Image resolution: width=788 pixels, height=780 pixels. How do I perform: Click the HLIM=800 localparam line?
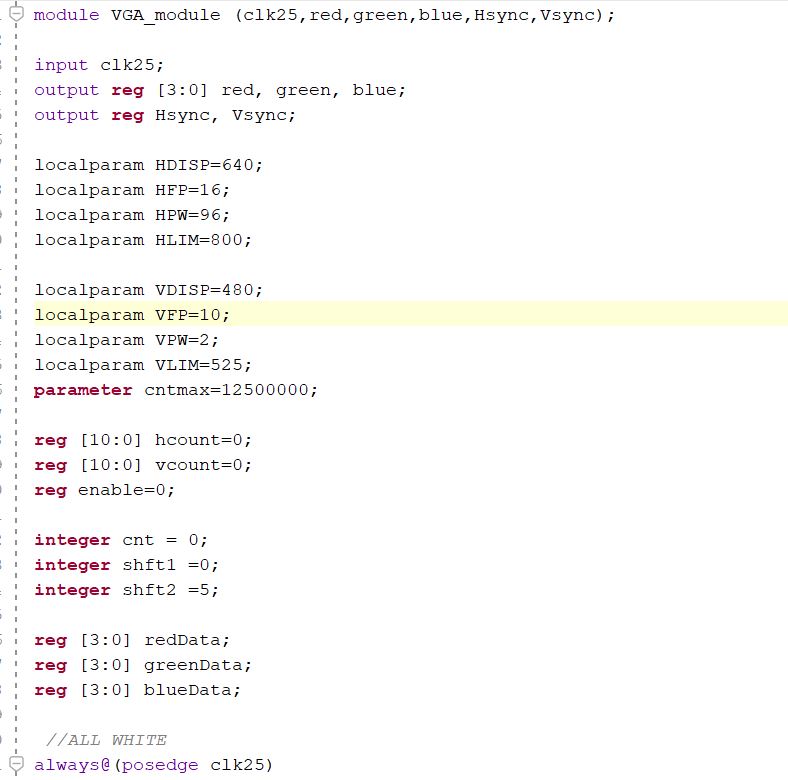tap(143, 240)
